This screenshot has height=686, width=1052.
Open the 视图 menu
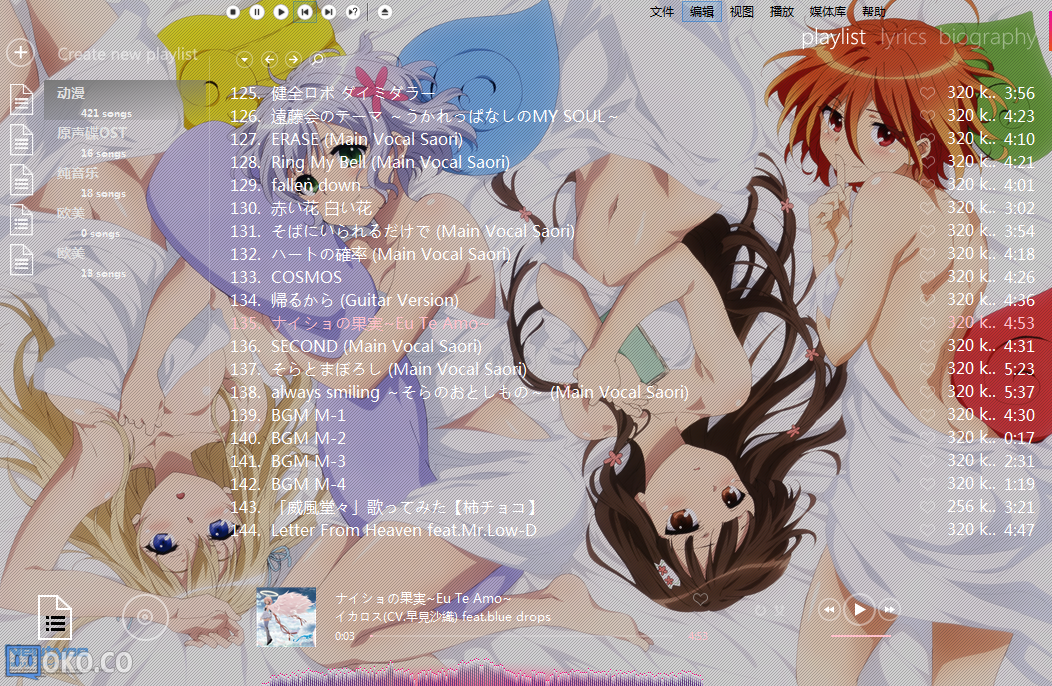point(741,11)
